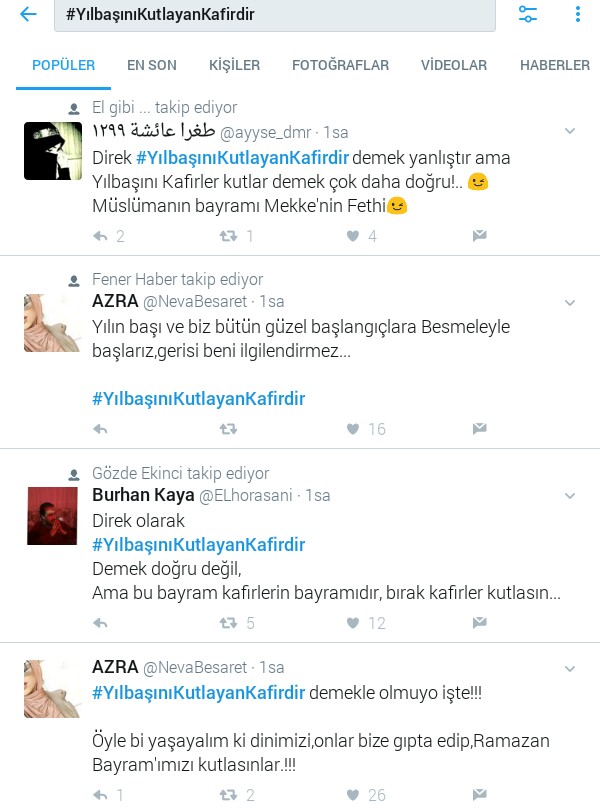Viewport: 600px width, 812px height.
Task: Like the Burhan Kaya tweet
Action: click(353, 622)
